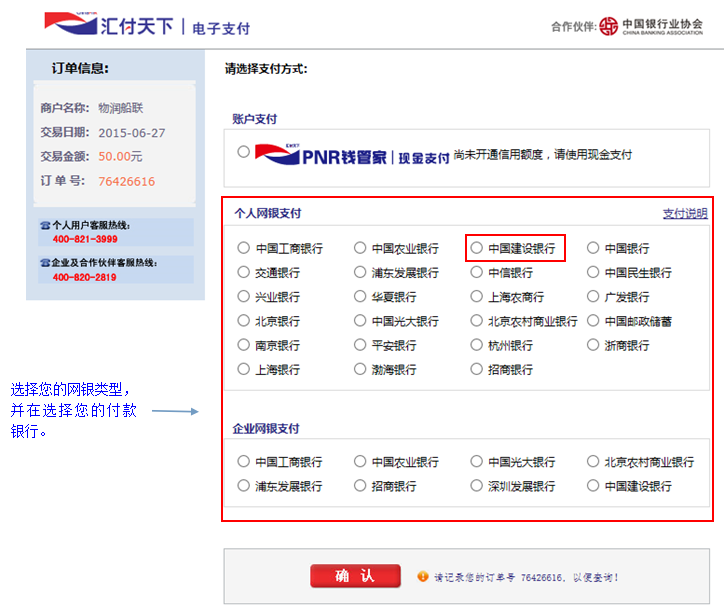Select 浙商银行 option
The image size is (726, 615).
(x=593, y=345)
